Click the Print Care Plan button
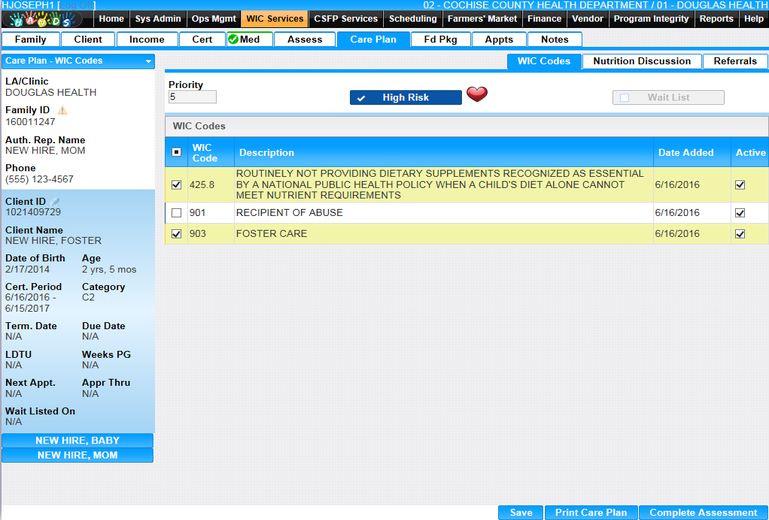Image resolution: width=769 pixels, height=520 pixels. (590, 513)
